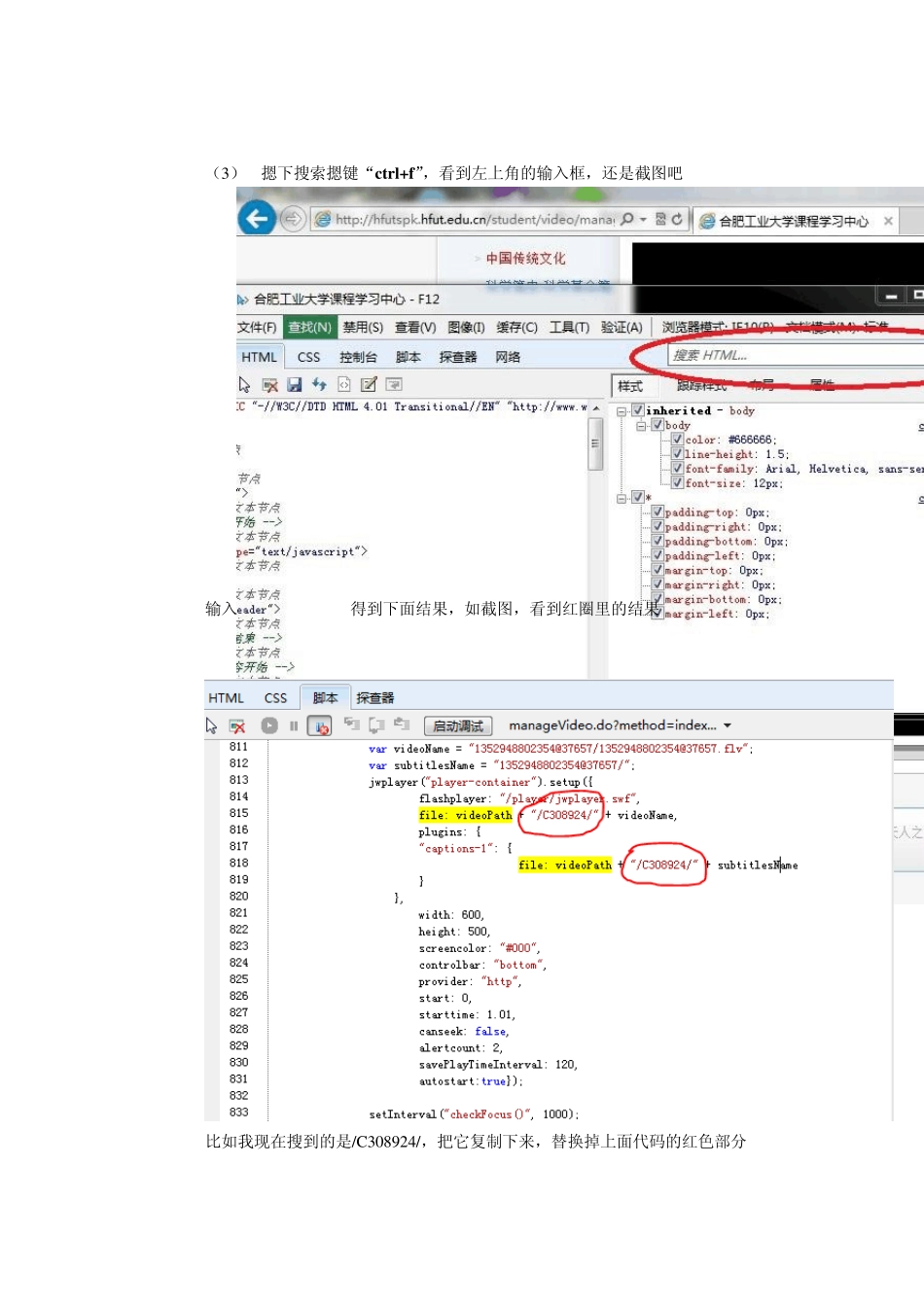
Task: Open the 中国传统文化 link
Action: tap(525, 258)
